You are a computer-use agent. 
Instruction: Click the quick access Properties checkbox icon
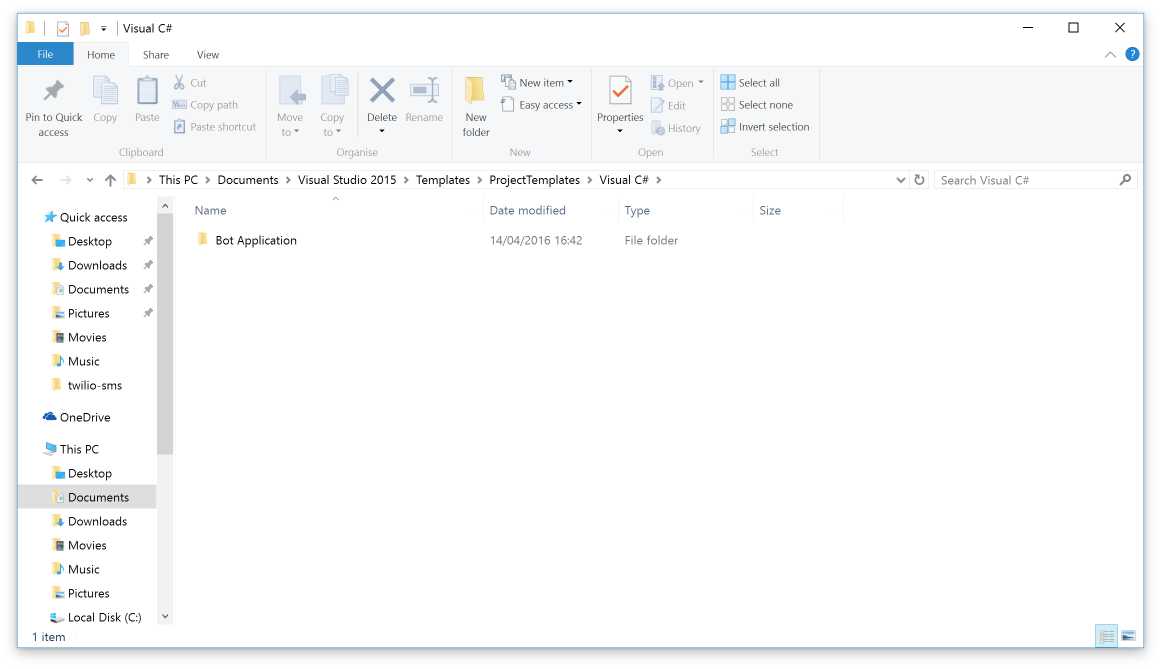tap(63, 29)
